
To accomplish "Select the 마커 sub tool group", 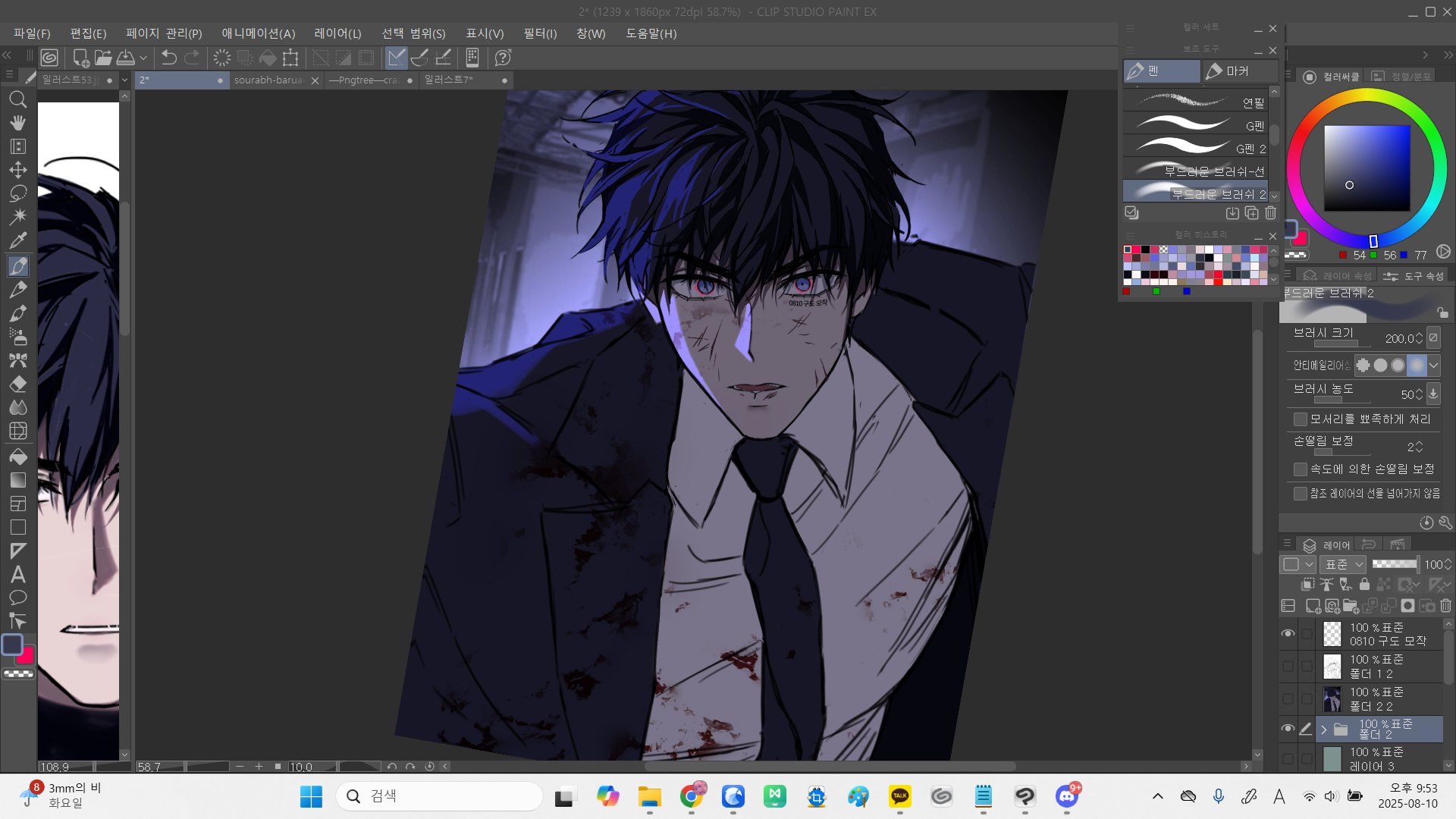I will pos(1238,71).
